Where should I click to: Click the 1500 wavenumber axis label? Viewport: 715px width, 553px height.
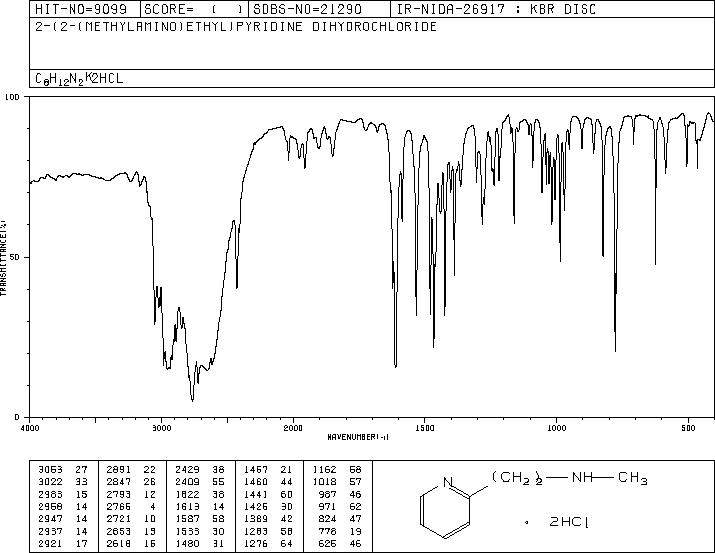pos(425,428)
